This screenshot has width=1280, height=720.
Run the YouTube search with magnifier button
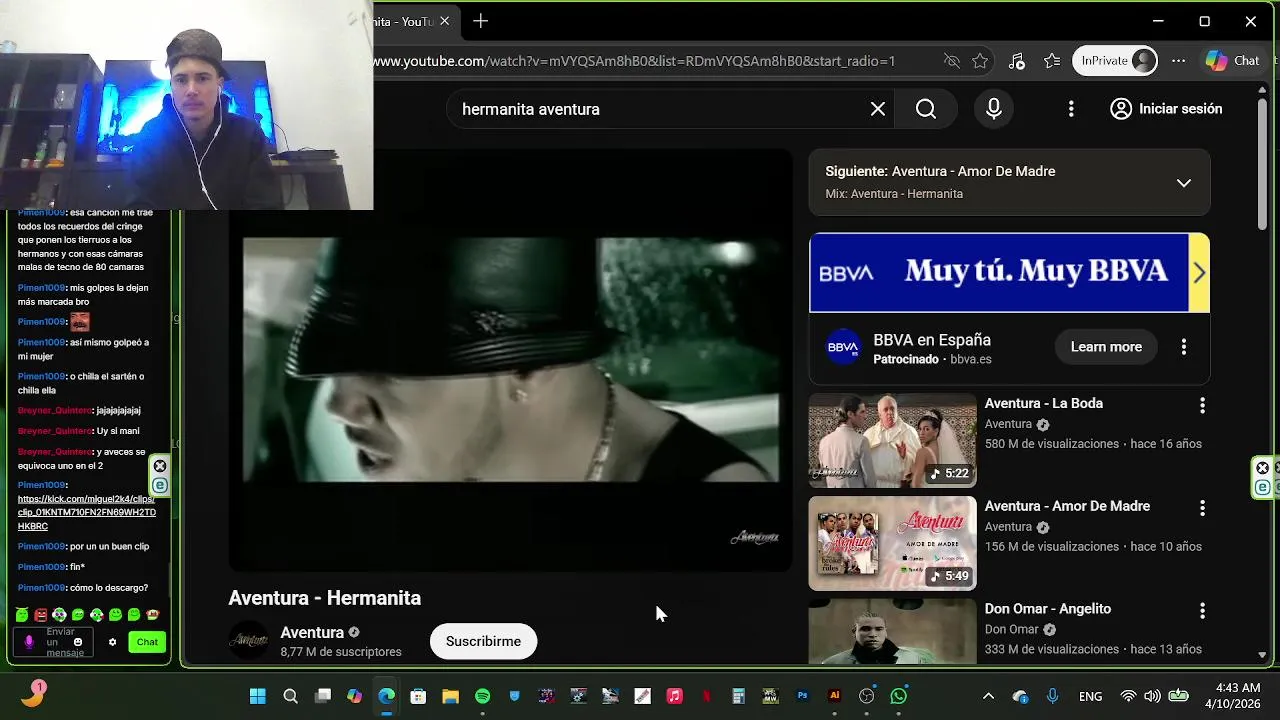pos(926,109)
